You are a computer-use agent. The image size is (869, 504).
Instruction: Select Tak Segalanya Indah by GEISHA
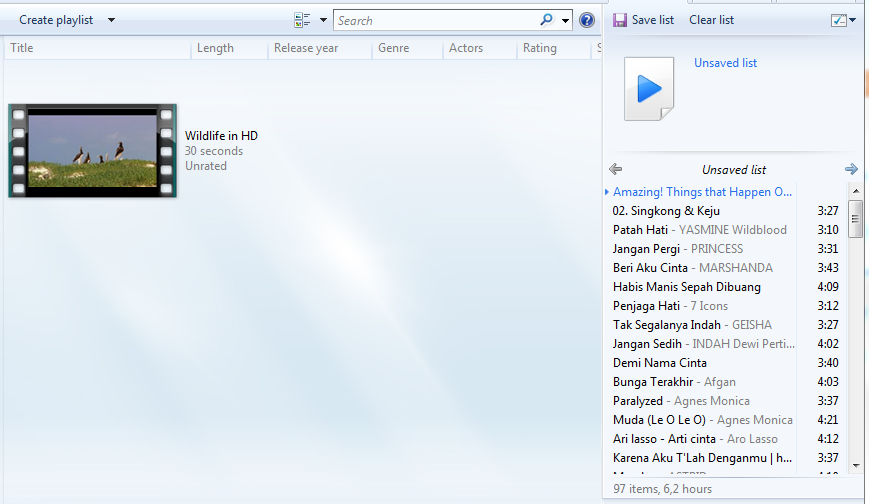(723, 325)
